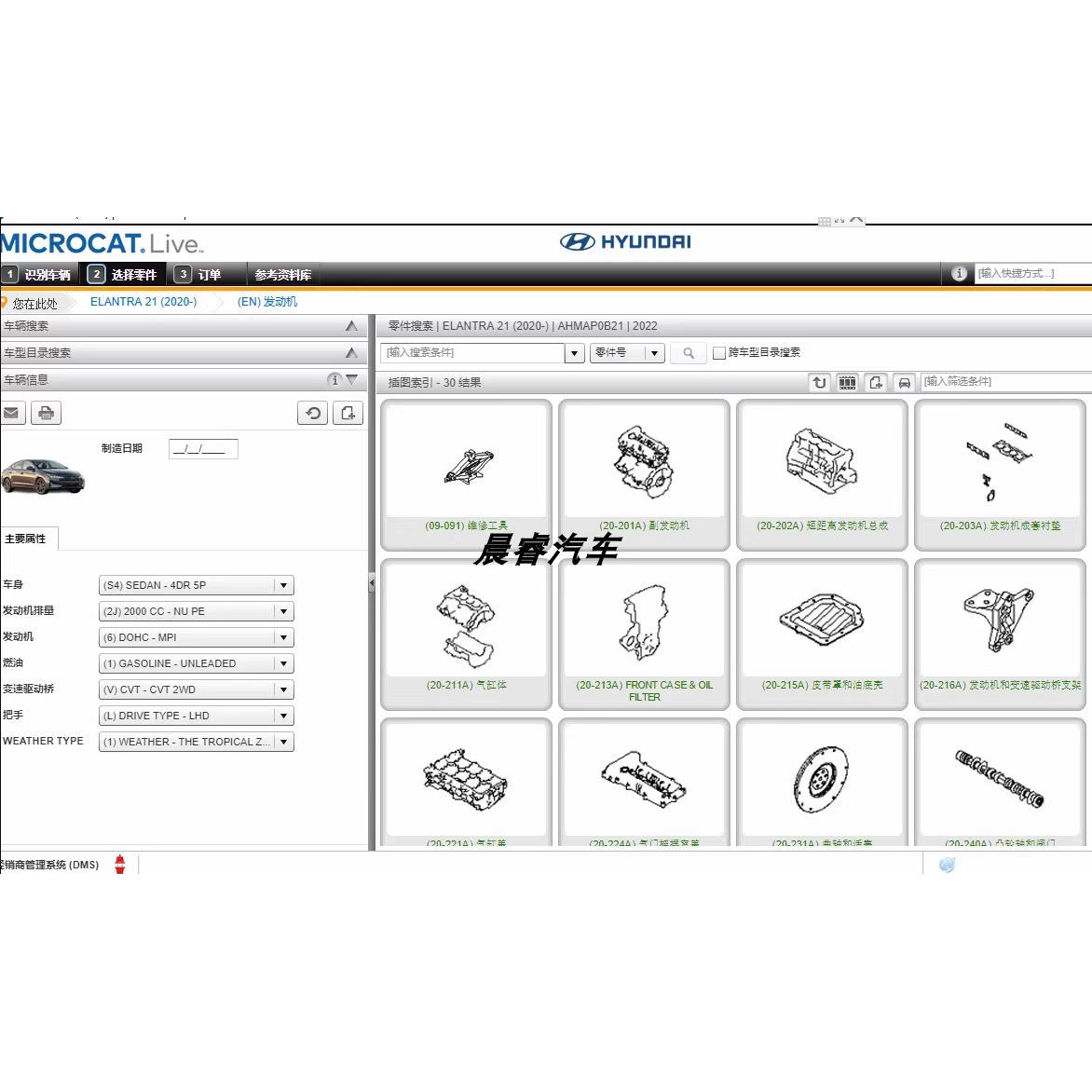The height and width of the screenshot is (1092, 1092).
Task: Open the (20-224A) rocker cover illustration
Action: (x=644, y=783)
